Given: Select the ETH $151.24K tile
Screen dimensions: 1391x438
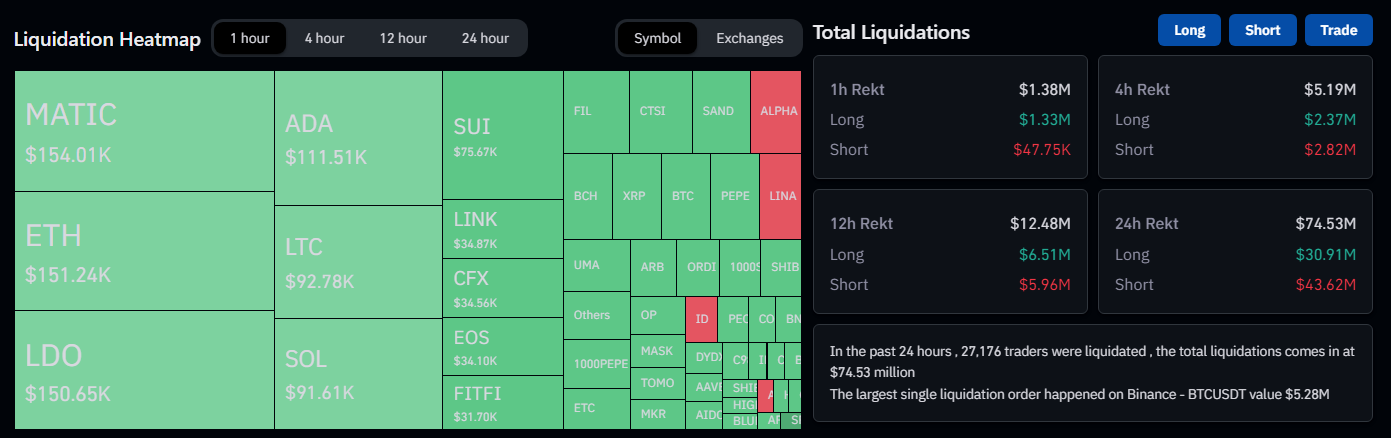Looking at the screenshot, I should tap(145, 251).
